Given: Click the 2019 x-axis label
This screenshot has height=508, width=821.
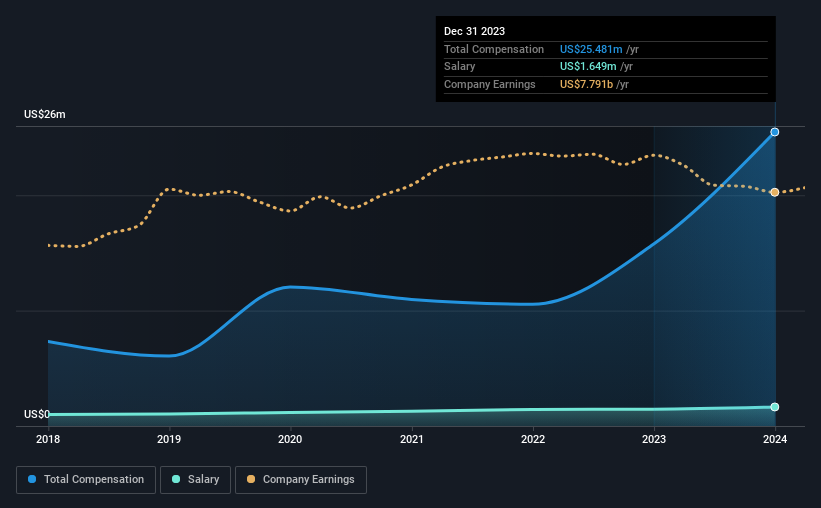Looking at the screenshot, I should coord(169,439).
